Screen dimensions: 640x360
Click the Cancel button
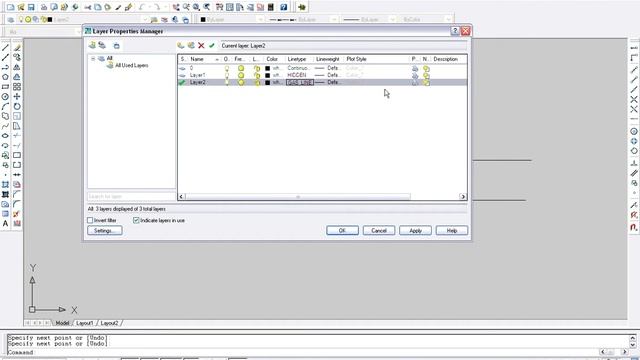pyautogui.click(x=379, y=231)
